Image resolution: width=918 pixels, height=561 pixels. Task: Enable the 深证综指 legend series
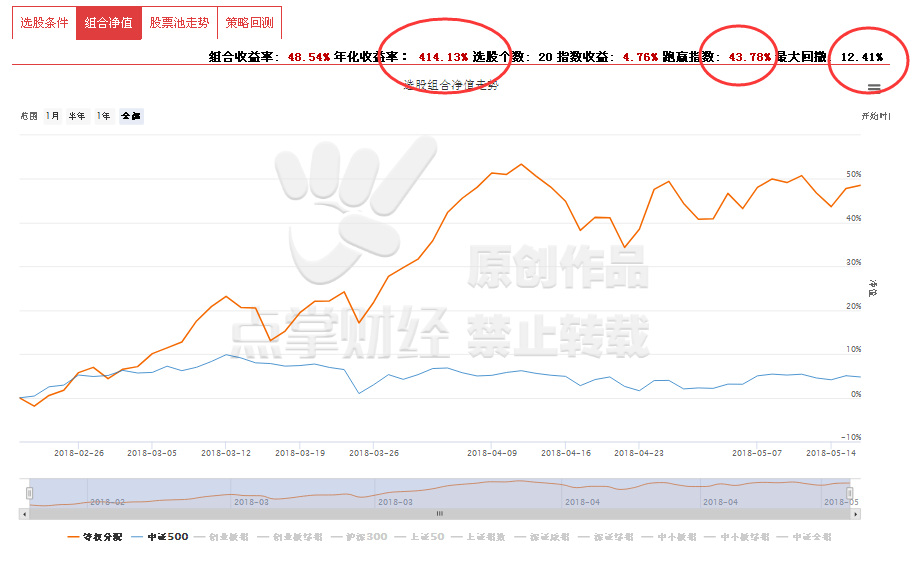click(605, 536)
